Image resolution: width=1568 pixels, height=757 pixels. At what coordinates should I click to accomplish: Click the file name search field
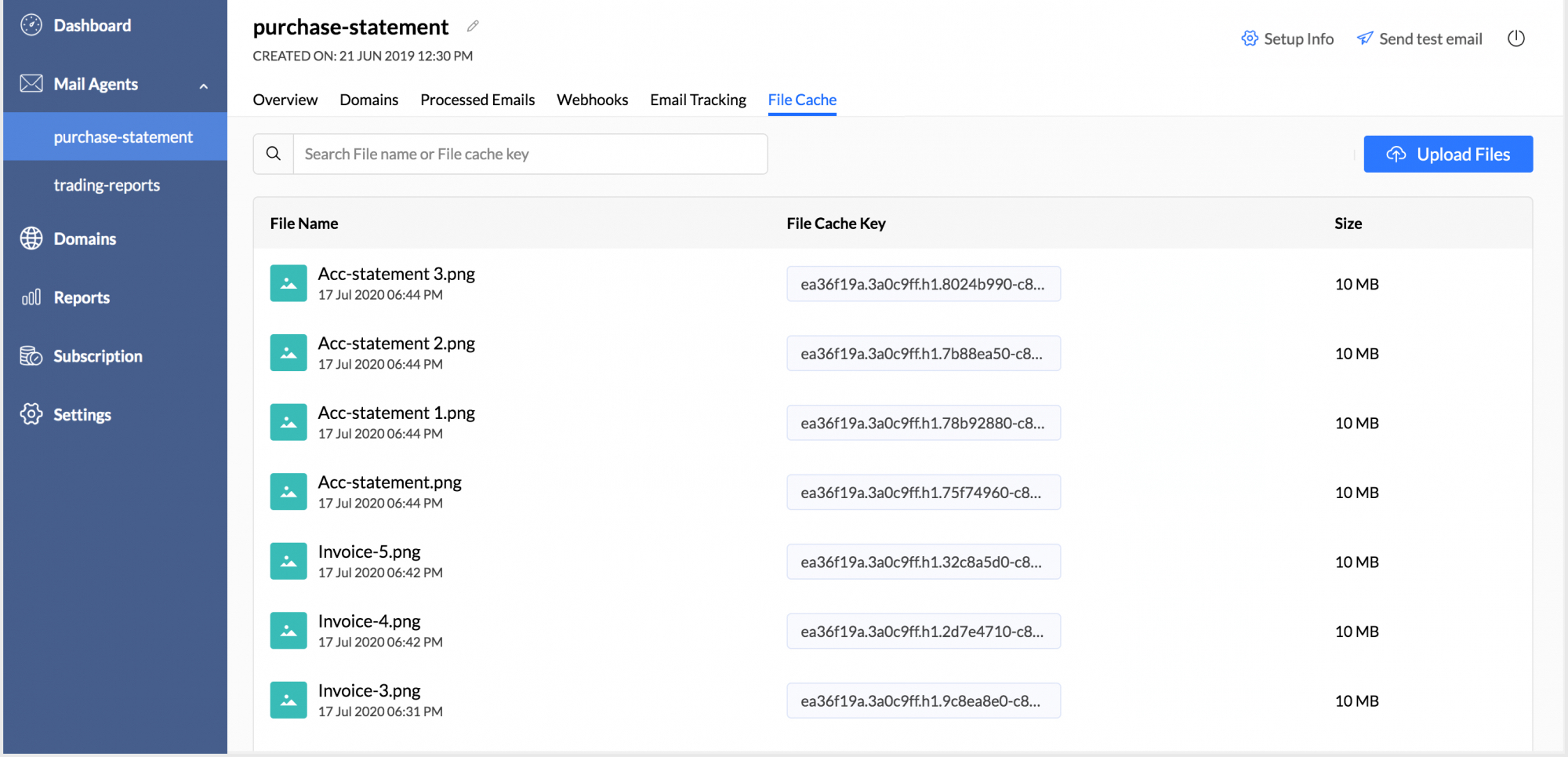tap(529, 154)
